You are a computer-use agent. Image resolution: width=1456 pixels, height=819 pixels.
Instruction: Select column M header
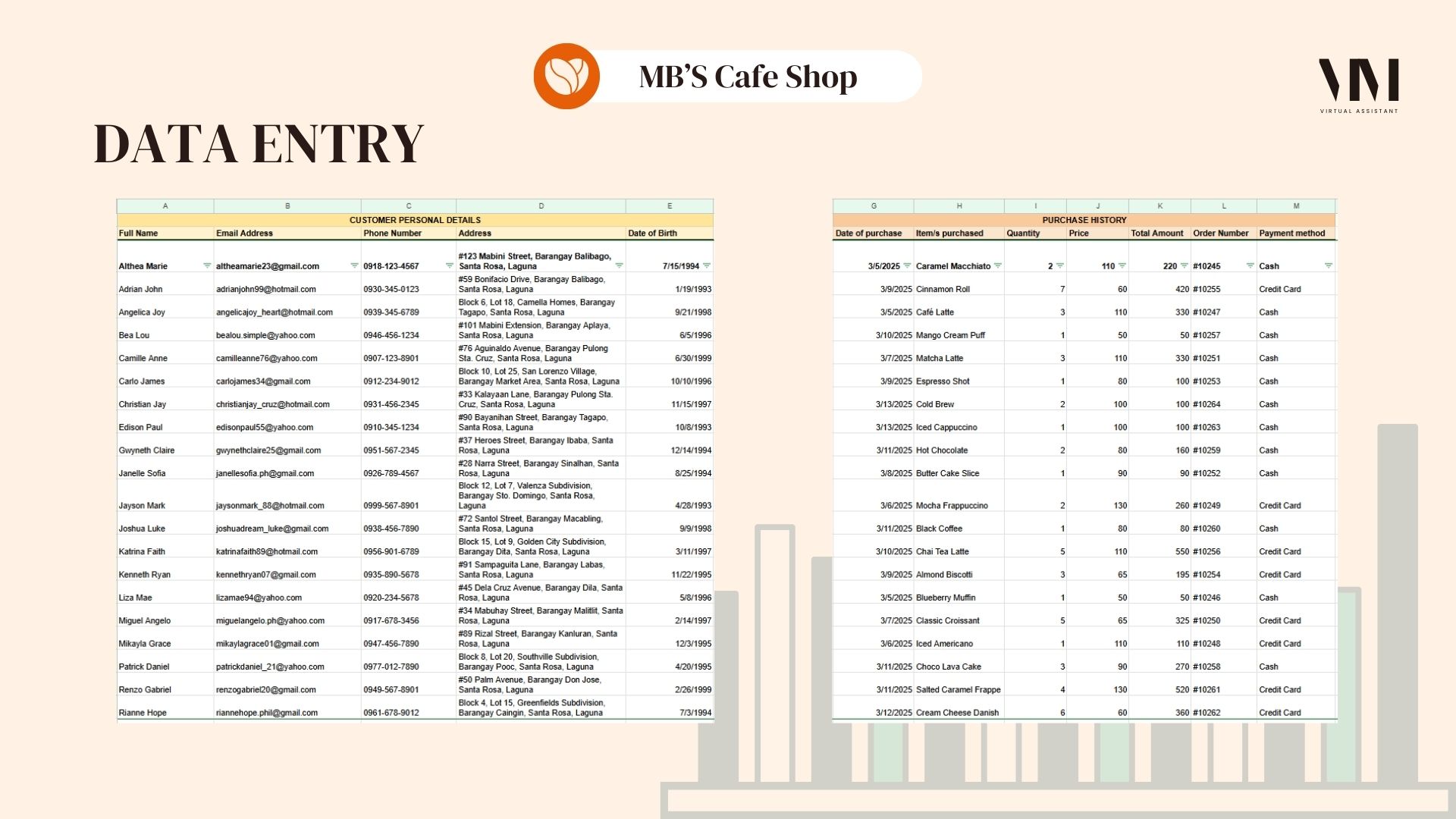pos(1296,206)
